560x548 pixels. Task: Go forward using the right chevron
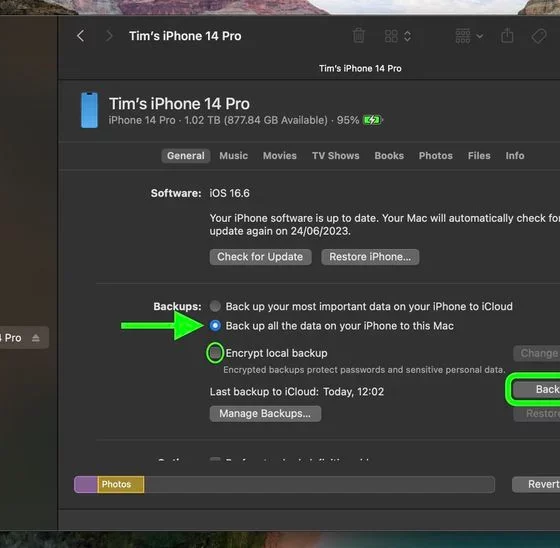[x=109, y=36]
